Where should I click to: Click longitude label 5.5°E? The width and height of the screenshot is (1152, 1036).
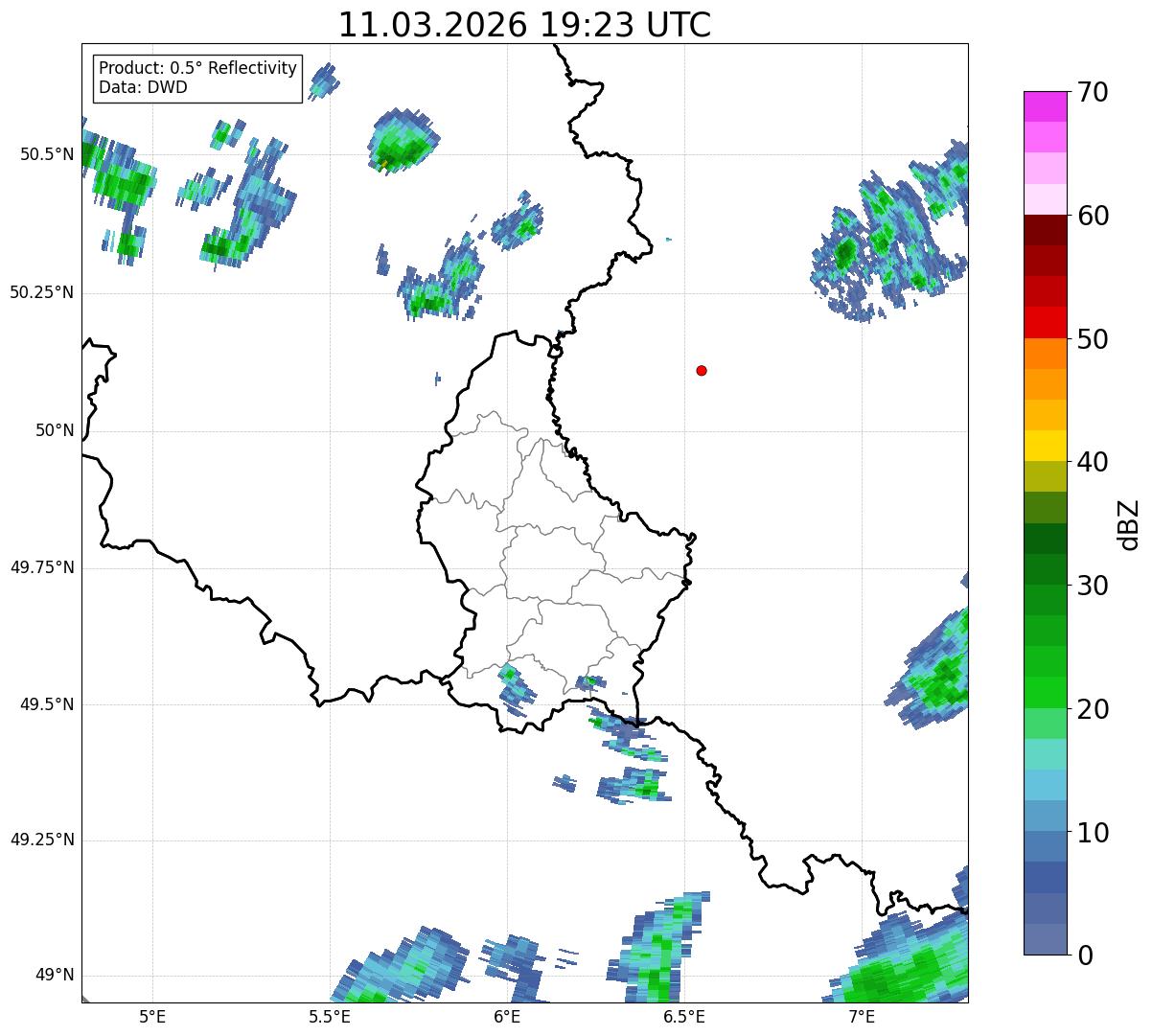(x=330, y=1017)
